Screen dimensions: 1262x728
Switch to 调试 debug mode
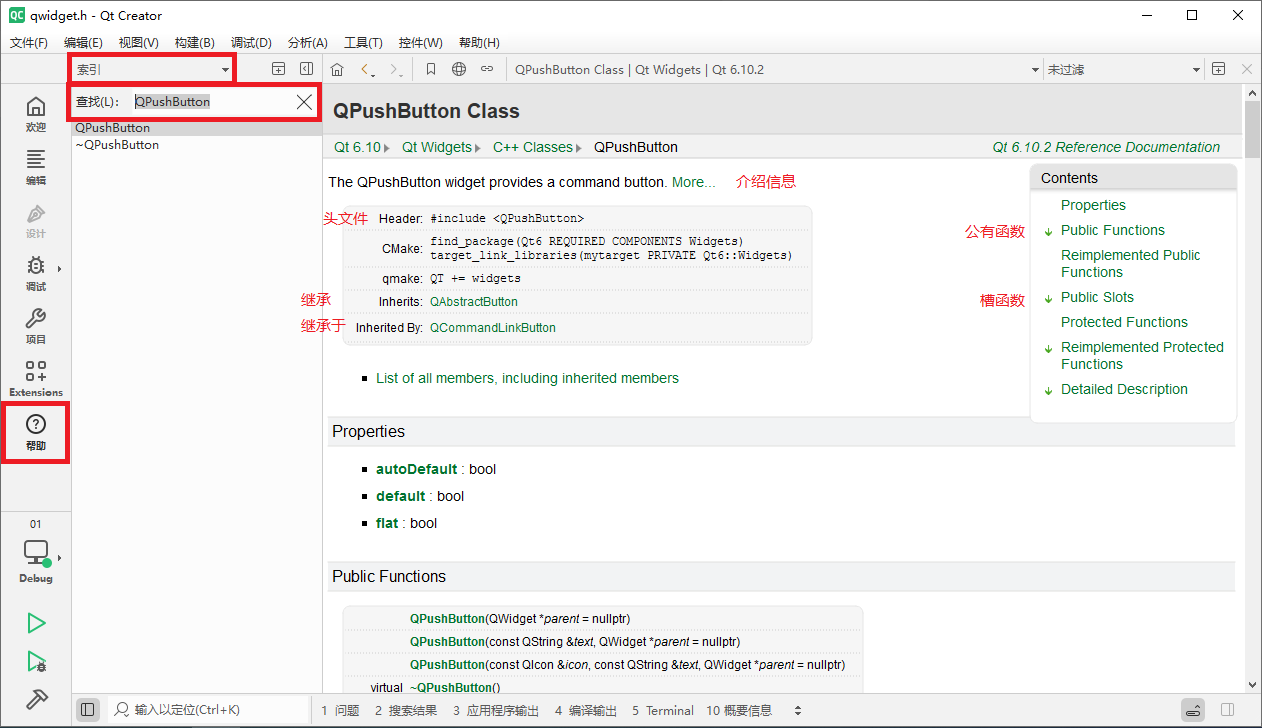(x=36, y=273)
